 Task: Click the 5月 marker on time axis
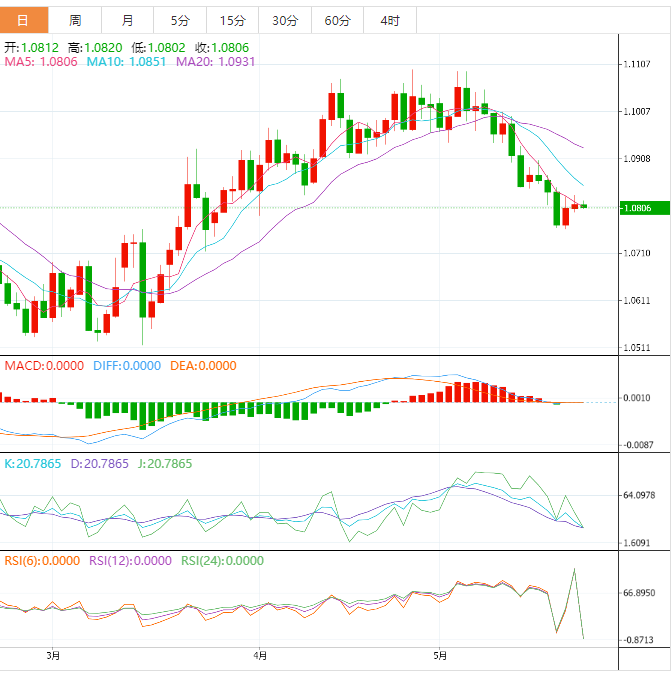point(441,656)
